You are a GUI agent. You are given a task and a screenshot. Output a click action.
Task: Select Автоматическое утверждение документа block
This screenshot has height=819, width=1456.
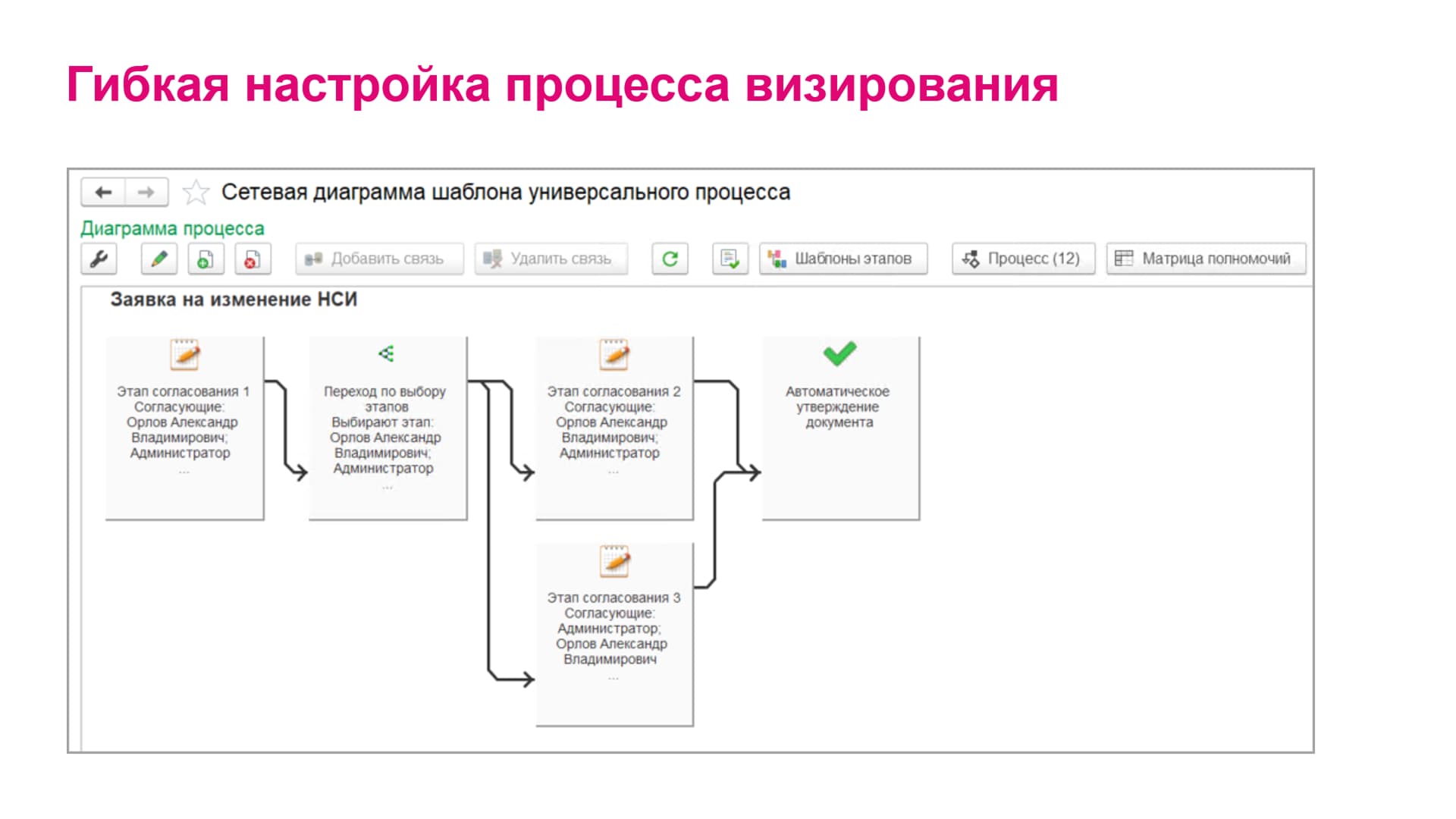pyautogui.click(x=840, y=428)
